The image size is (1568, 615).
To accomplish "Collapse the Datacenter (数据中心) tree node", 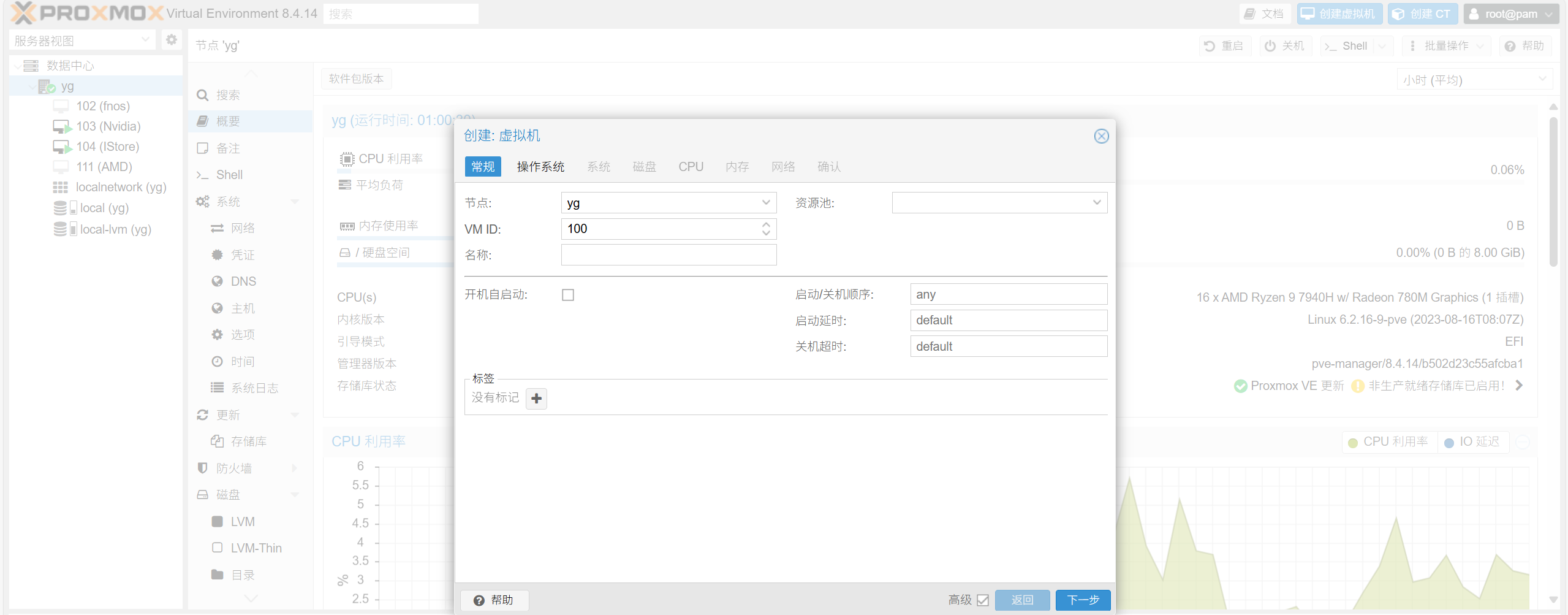I will point(17,66).
